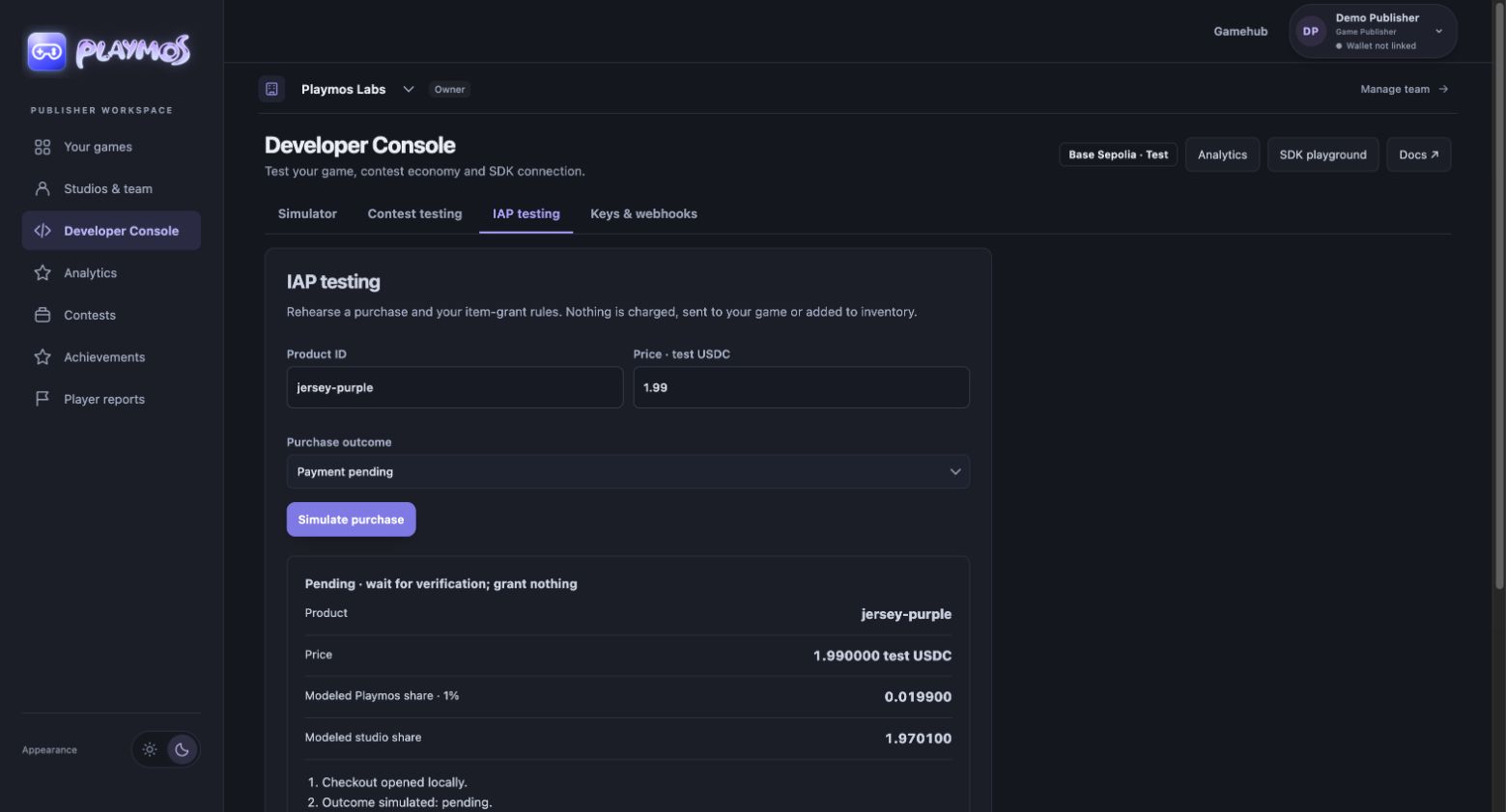This screenshot has width=1506, height=812.
Task: Click the Product ID input field
Action: 455,387
